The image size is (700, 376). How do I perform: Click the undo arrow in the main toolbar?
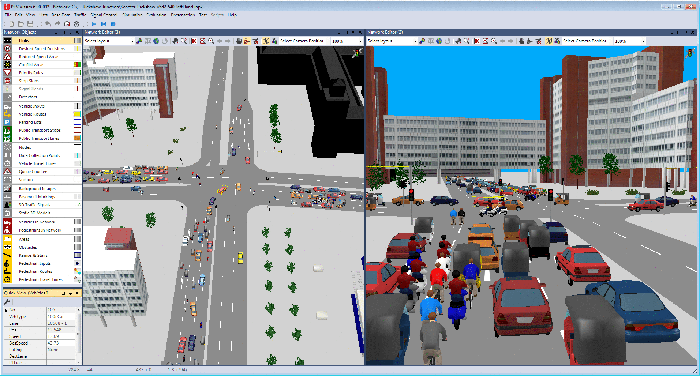(48, 24)
